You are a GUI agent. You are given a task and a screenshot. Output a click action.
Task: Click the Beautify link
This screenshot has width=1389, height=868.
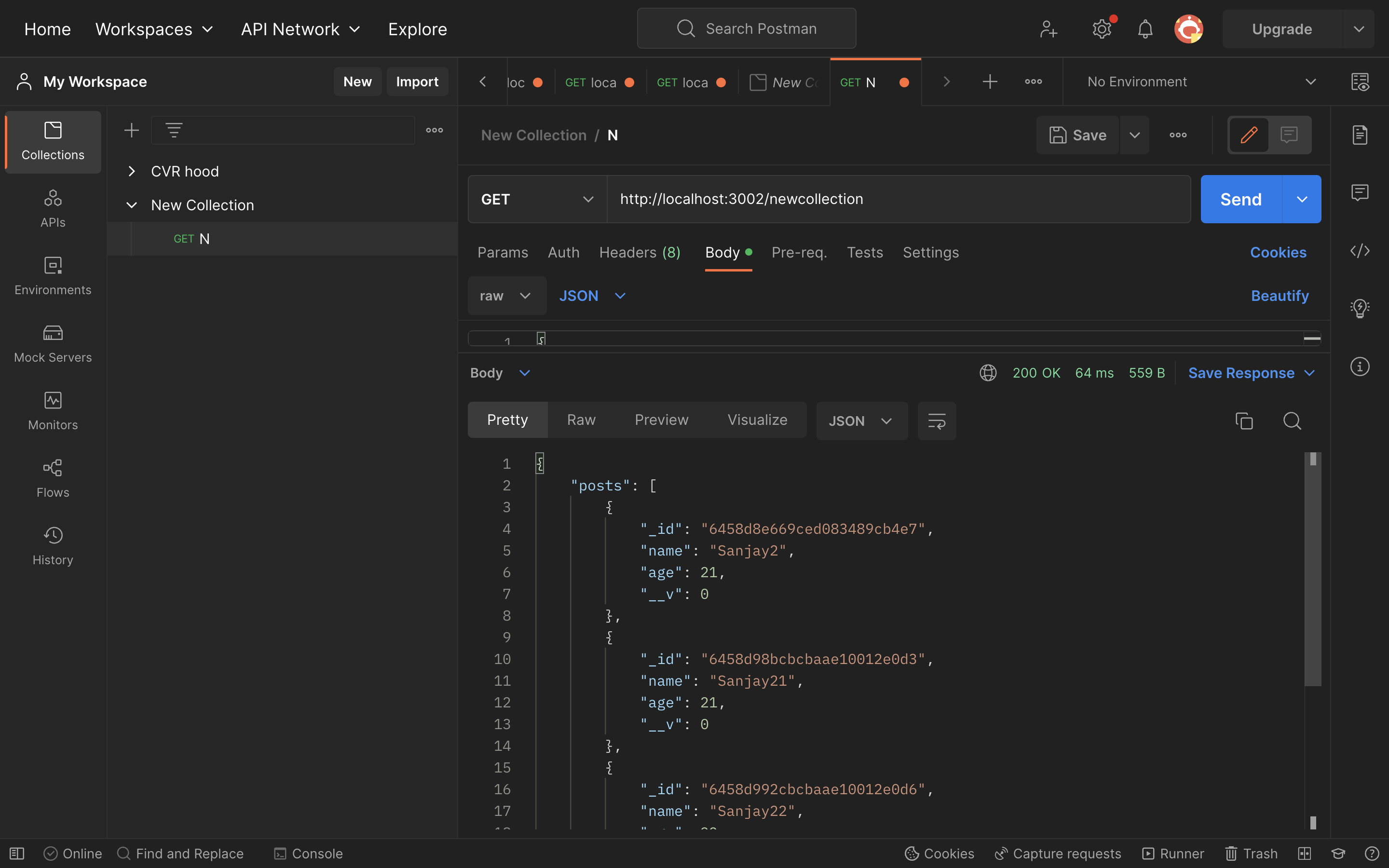click(1280, 296)
